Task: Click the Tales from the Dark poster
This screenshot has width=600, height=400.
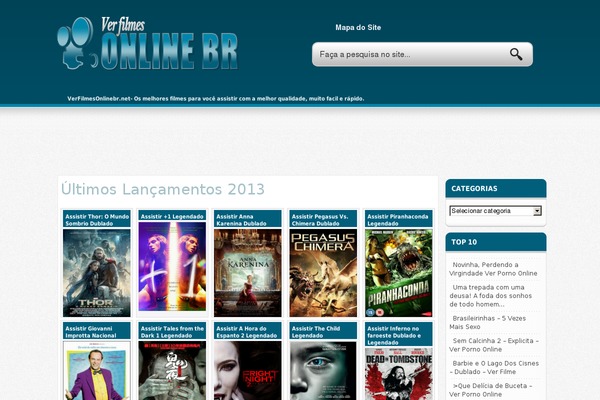Action: coord(172,371)
